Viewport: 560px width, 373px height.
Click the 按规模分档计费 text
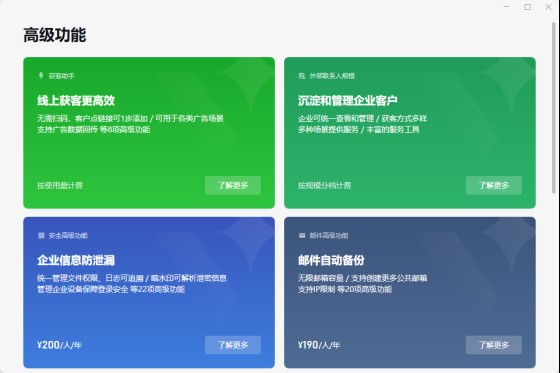(x=325, y=185)
